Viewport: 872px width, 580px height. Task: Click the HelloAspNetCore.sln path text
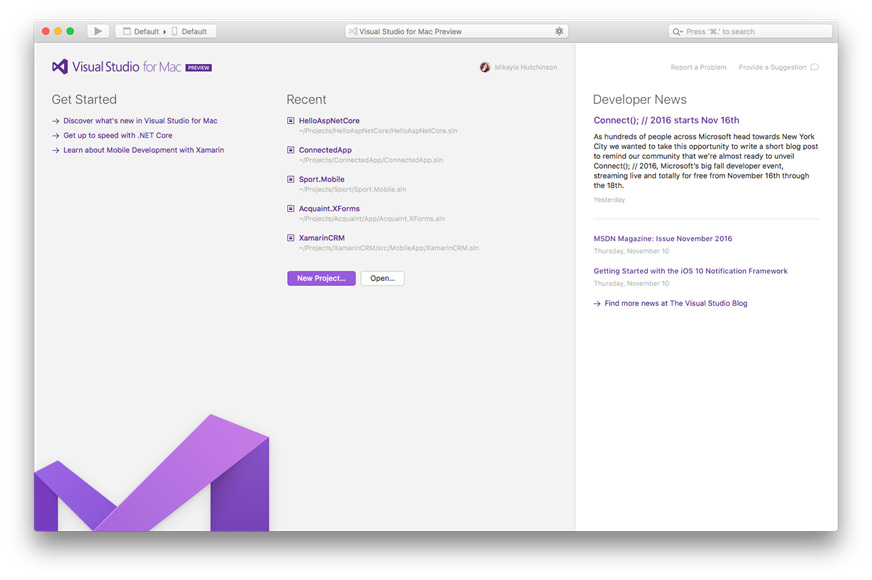[x=378, y=131]
